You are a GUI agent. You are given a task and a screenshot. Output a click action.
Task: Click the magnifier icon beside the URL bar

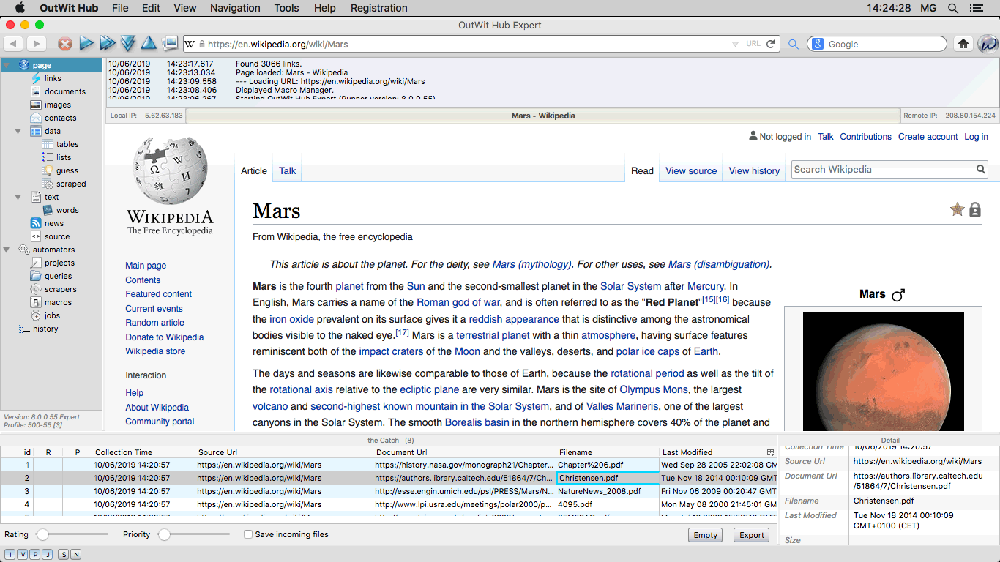click(x=793, y=44)
